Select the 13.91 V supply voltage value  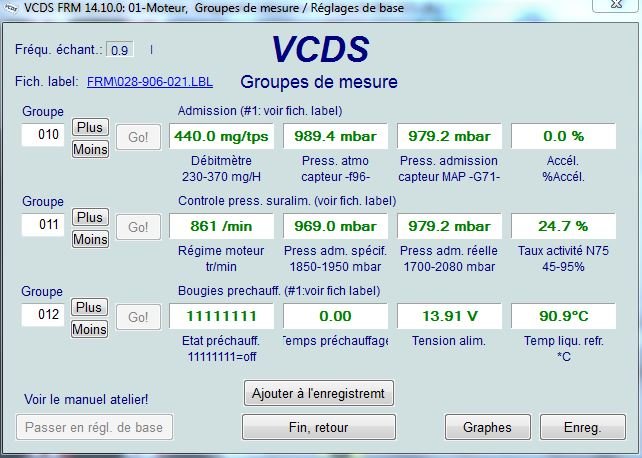tap(449, 316)
